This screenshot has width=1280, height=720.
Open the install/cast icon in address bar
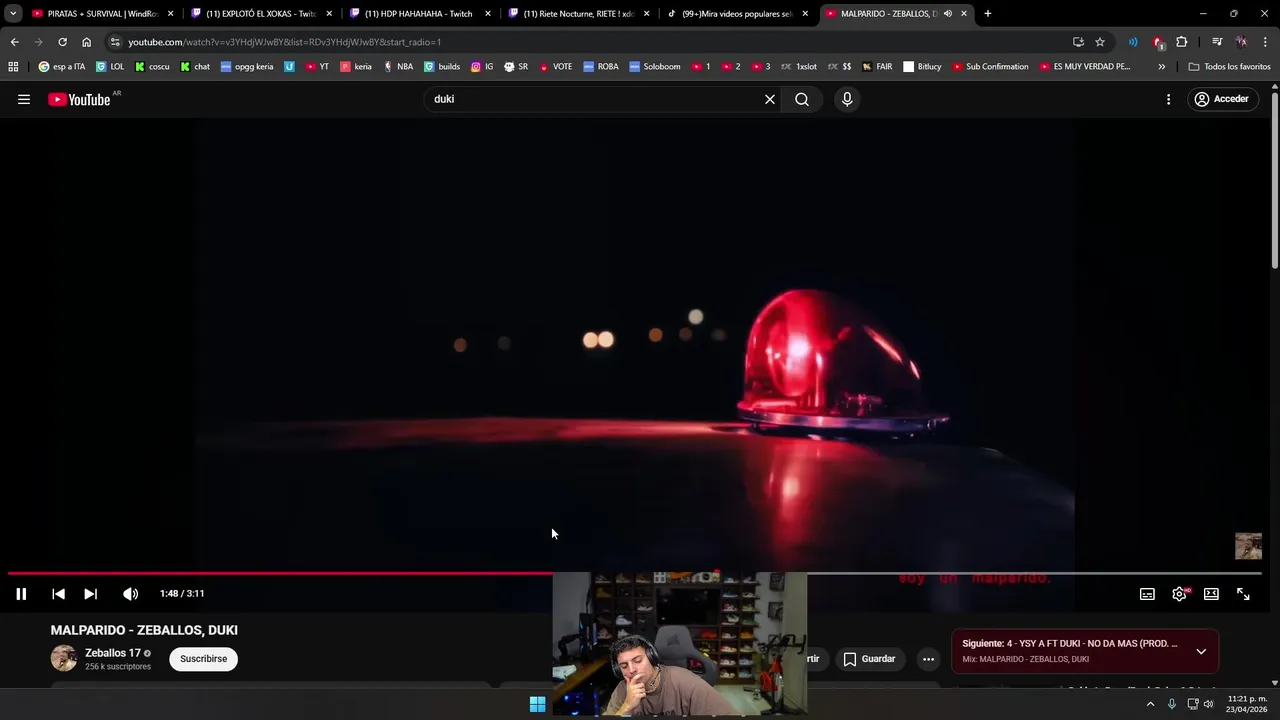coord(1078,42)
